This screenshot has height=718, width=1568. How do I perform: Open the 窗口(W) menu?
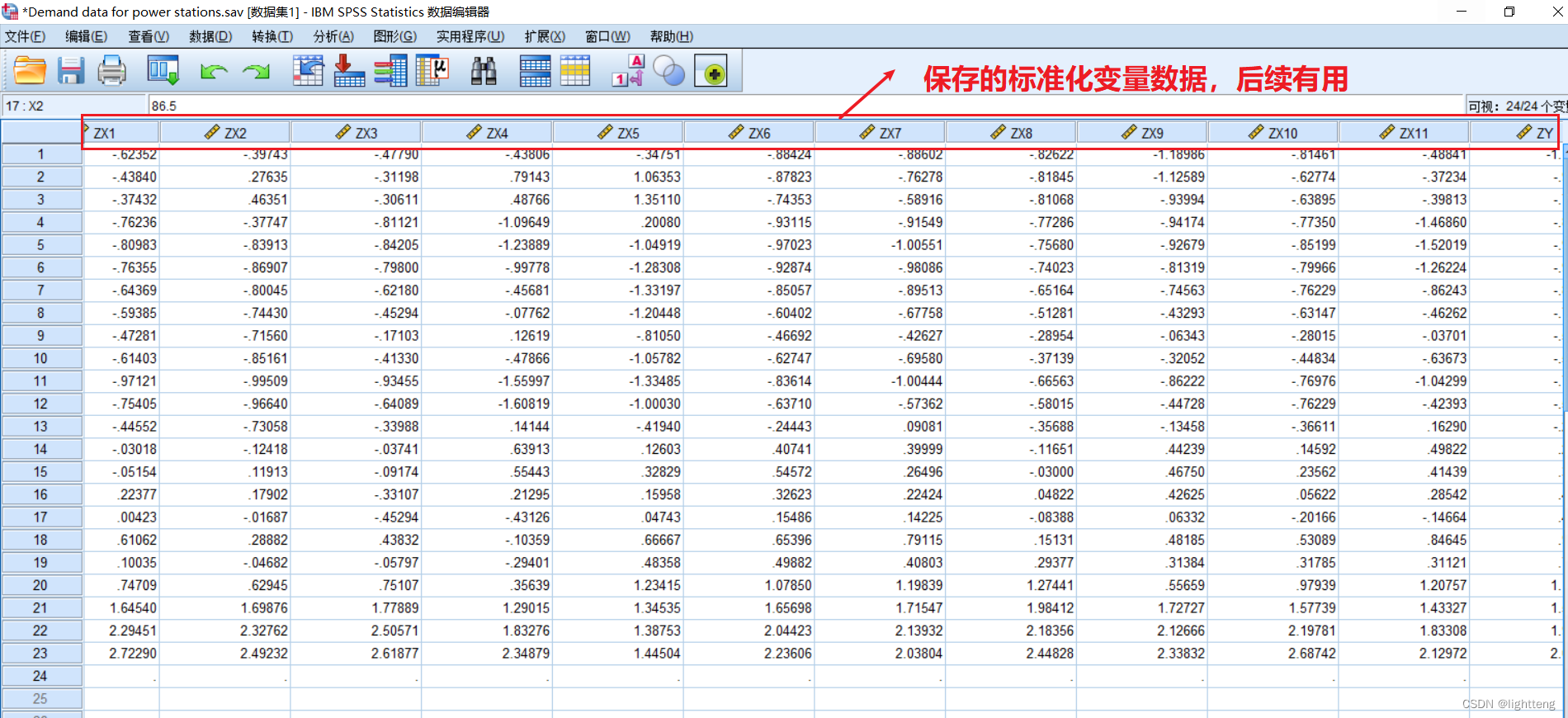coord(607,36)
